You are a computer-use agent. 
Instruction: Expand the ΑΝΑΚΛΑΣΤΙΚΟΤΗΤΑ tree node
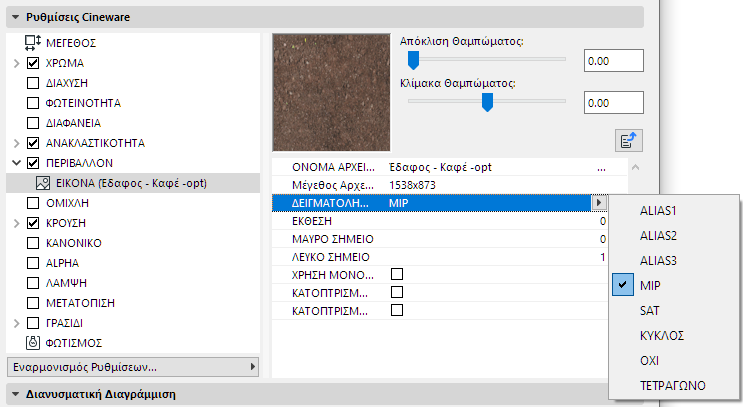[x=17, y=143]
